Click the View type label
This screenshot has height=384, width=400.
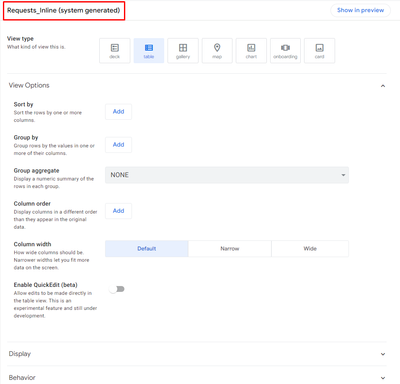coord(20,39)
